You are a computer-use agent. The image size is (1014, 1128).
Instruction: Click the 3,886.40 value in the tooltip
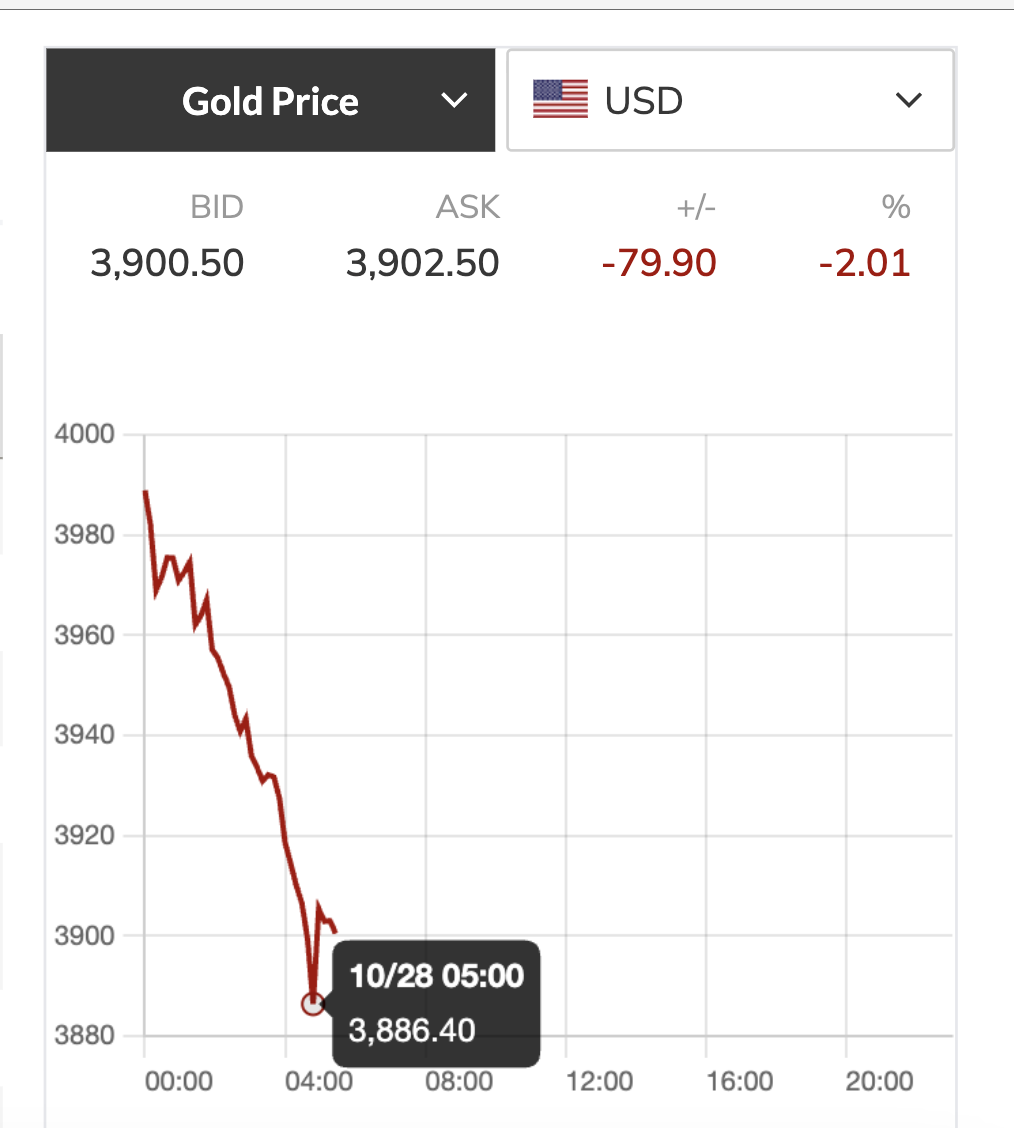point(412,1029)
